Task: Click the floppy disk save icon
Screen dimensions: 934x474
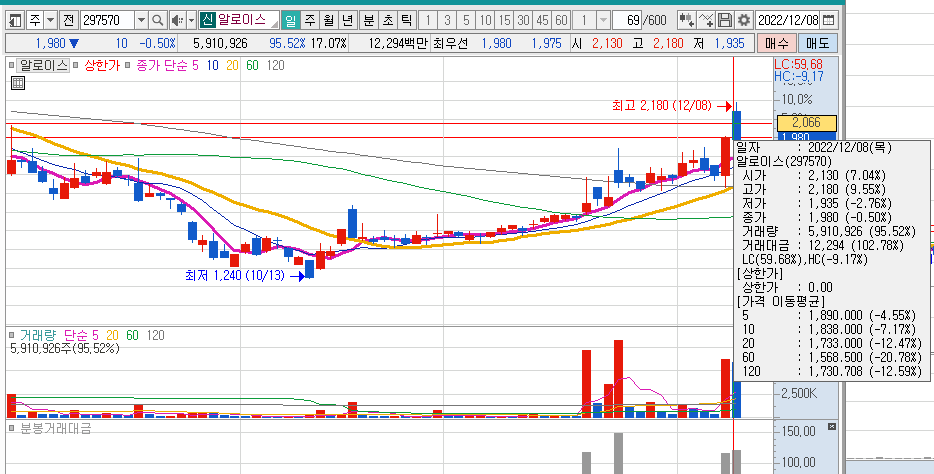Action: click(x=724, y=20)
